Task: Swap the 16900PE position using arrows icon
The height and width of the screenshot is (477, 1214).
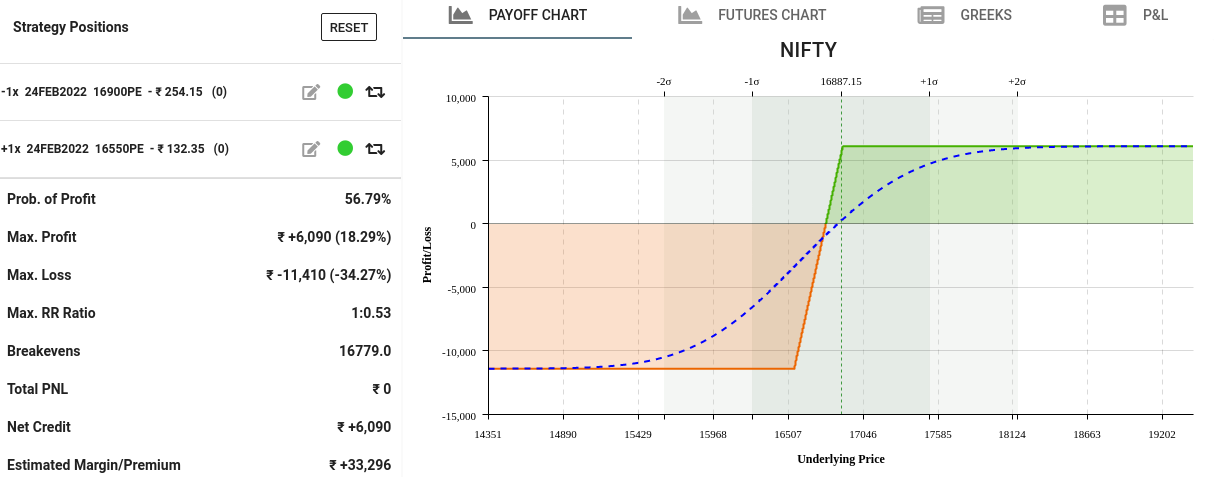Action: click(x=375, y=92)
